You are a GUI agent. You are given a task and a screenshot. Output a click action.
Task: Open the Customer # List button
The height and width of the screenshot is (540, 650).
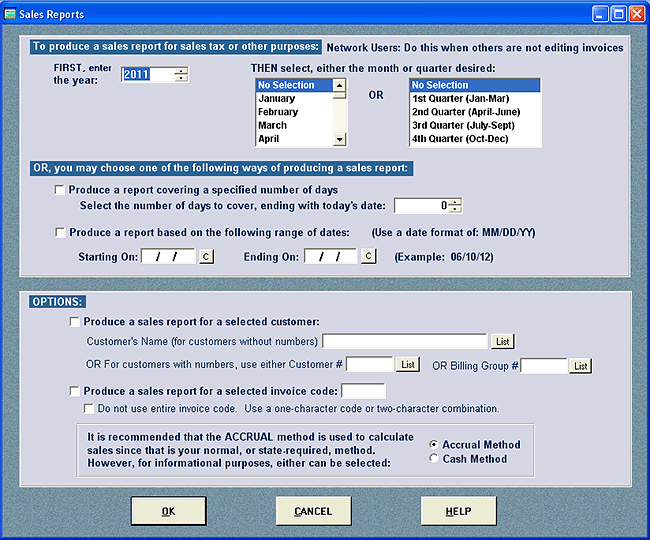(x=408, y=365)
